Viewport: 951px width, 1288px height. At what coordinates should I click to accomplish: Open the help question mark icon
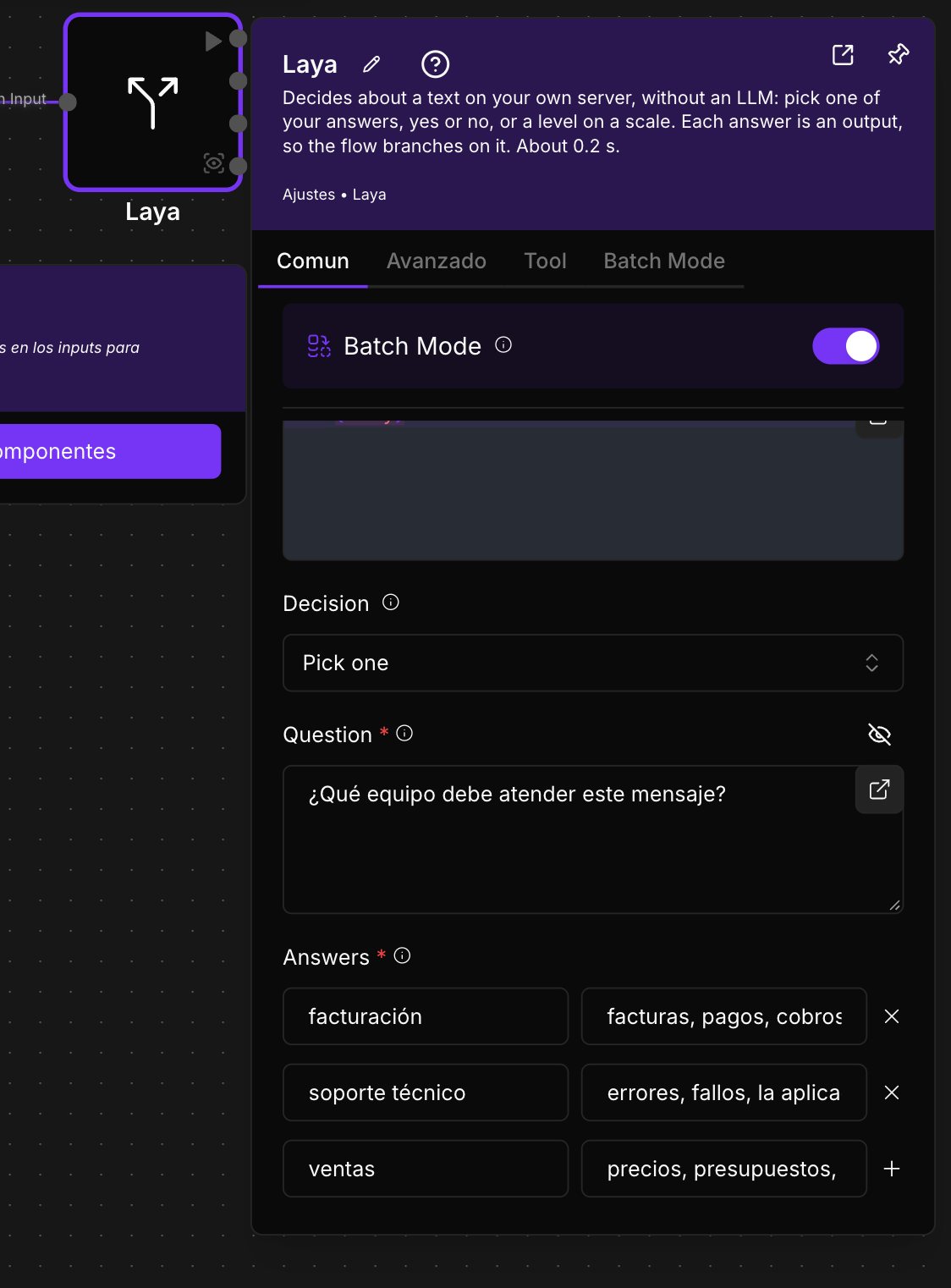click(x=435, y=64)
